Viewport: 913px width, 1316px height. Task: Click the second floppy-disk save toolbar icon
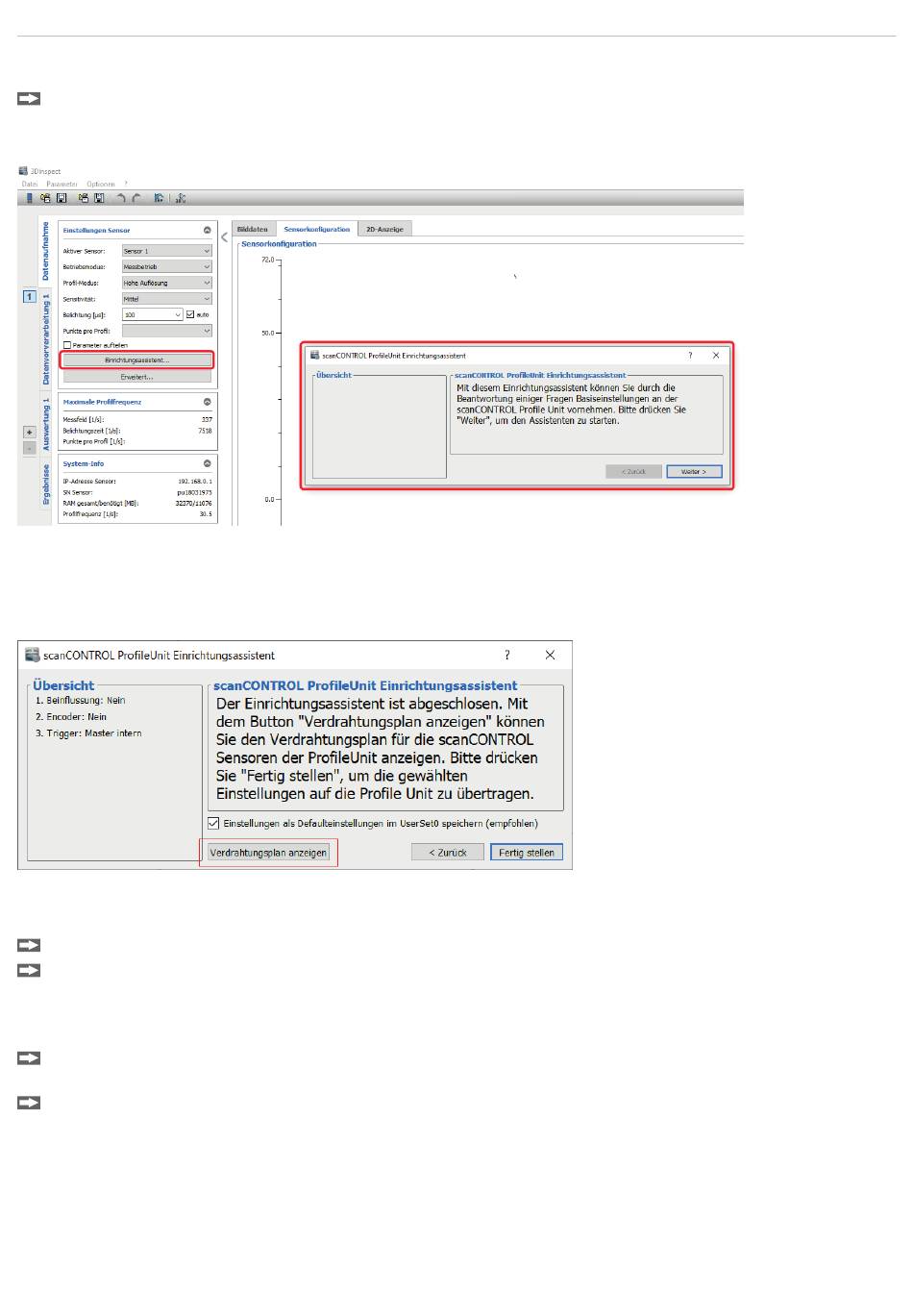pos(99,198)
